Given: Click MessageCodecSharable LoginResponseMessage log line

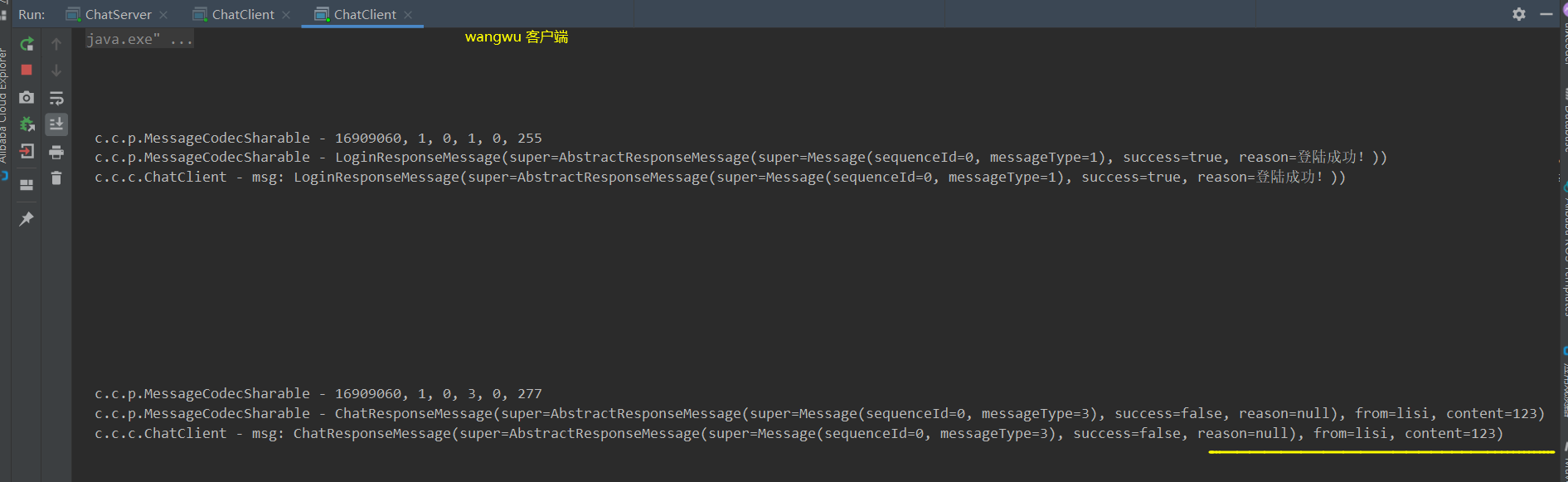Looking at the screenshot, I should coord(740,157).
